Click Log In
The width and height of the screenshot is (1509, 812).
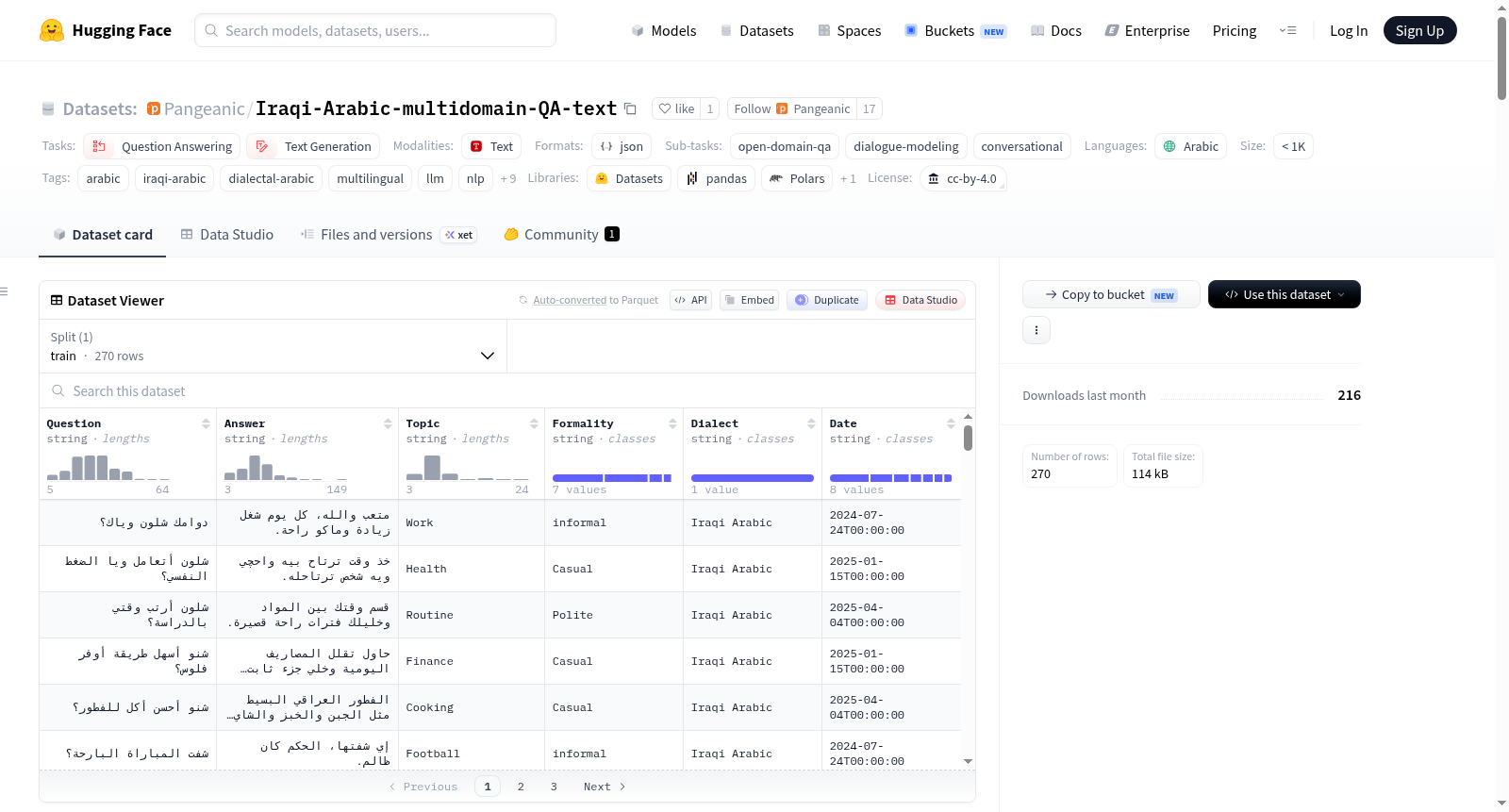[1349, 30]
